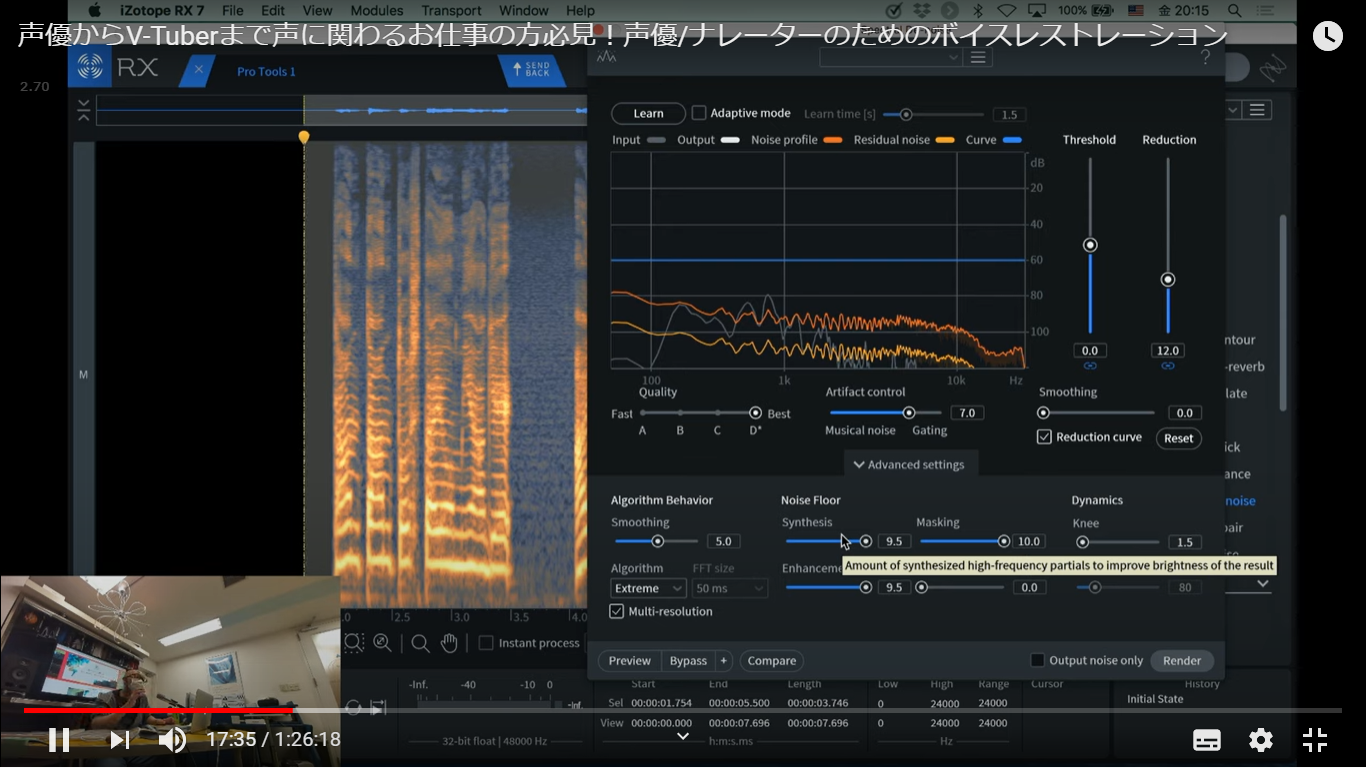Disable Multi-resolution checkbox

617,611
